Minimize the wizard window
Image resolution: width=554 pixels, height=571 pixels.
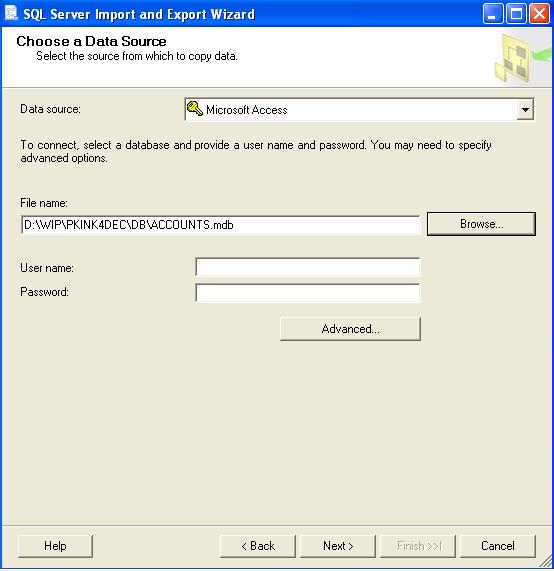pyautogui.click(x=493, y=14)
